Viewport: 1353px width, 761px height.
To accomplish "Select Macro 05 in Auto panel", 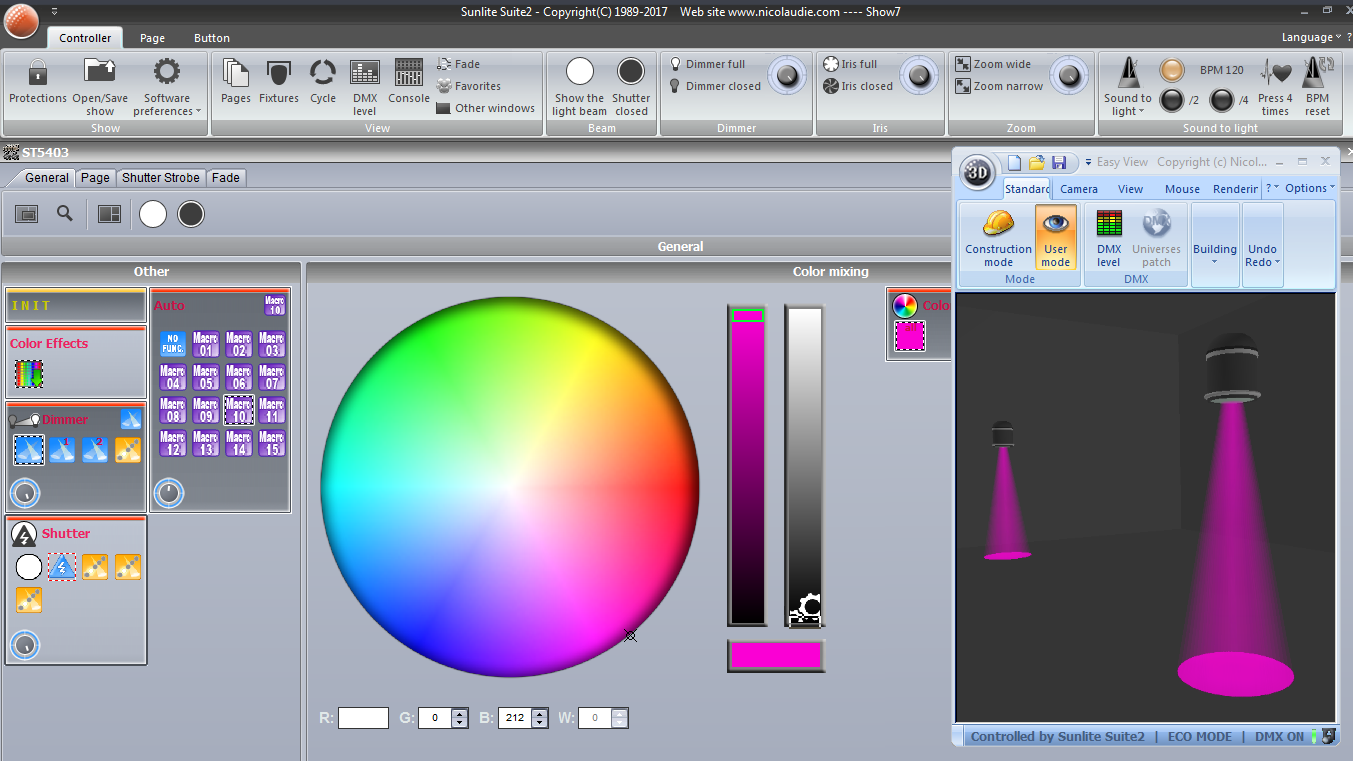I will 205,377.
